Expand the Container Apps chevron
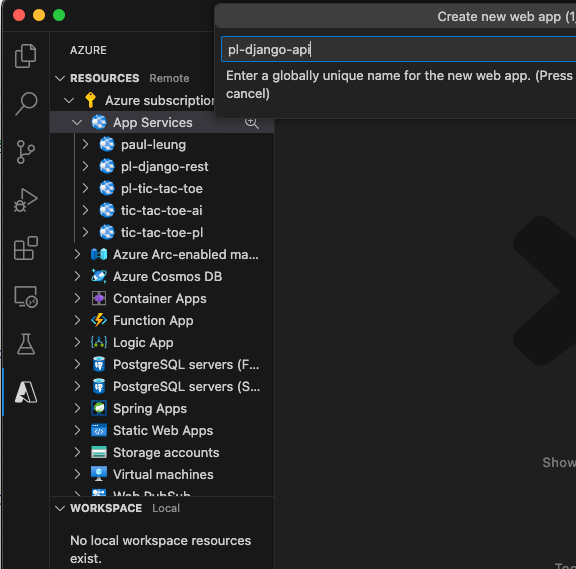The image size is (576, 569). tap(77, 298)
